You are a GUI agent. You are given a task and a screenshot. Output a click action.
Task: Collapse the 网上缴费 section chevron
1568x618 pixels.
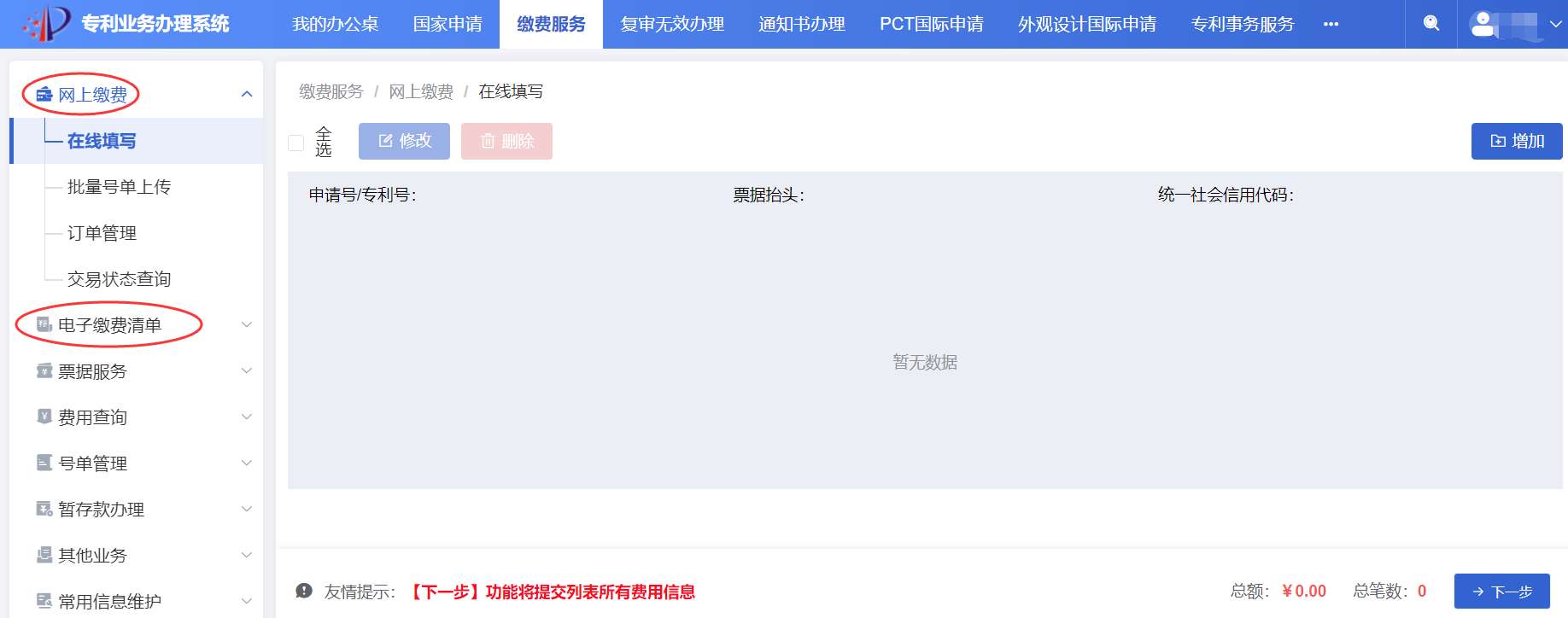(247, 94)
